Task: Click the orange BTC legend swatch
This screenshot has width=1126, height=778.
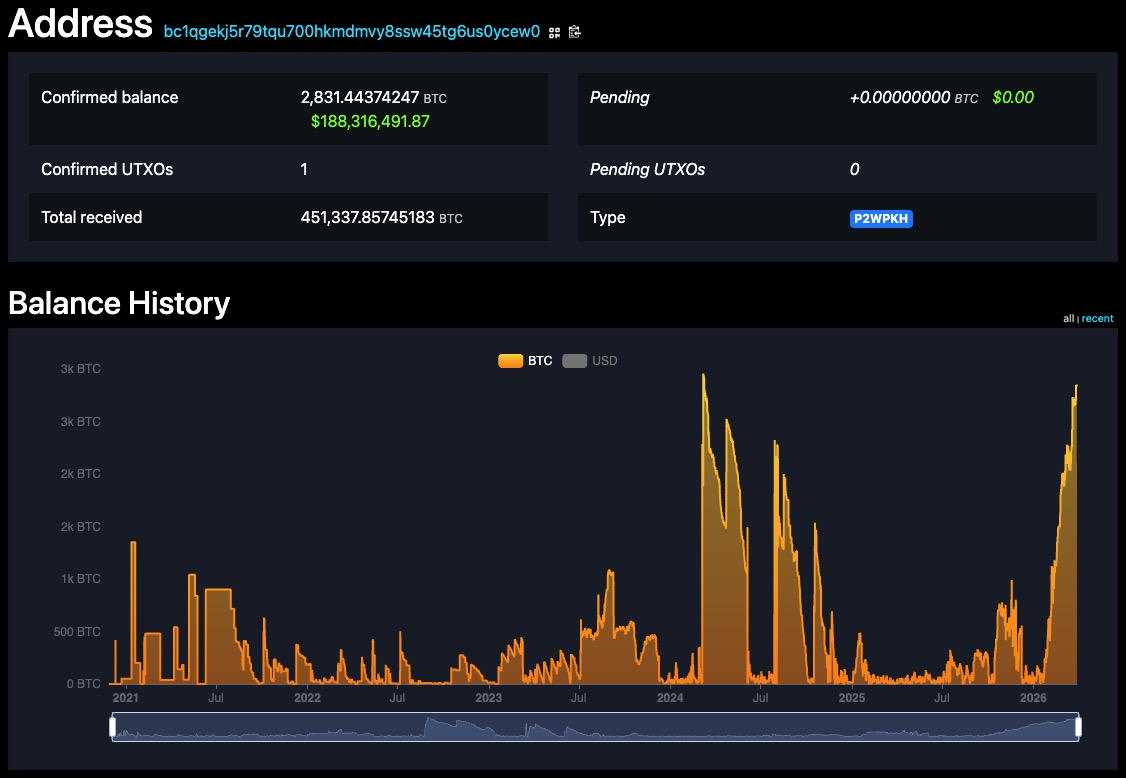Action: pyautogui.click(x=511, y=361)
